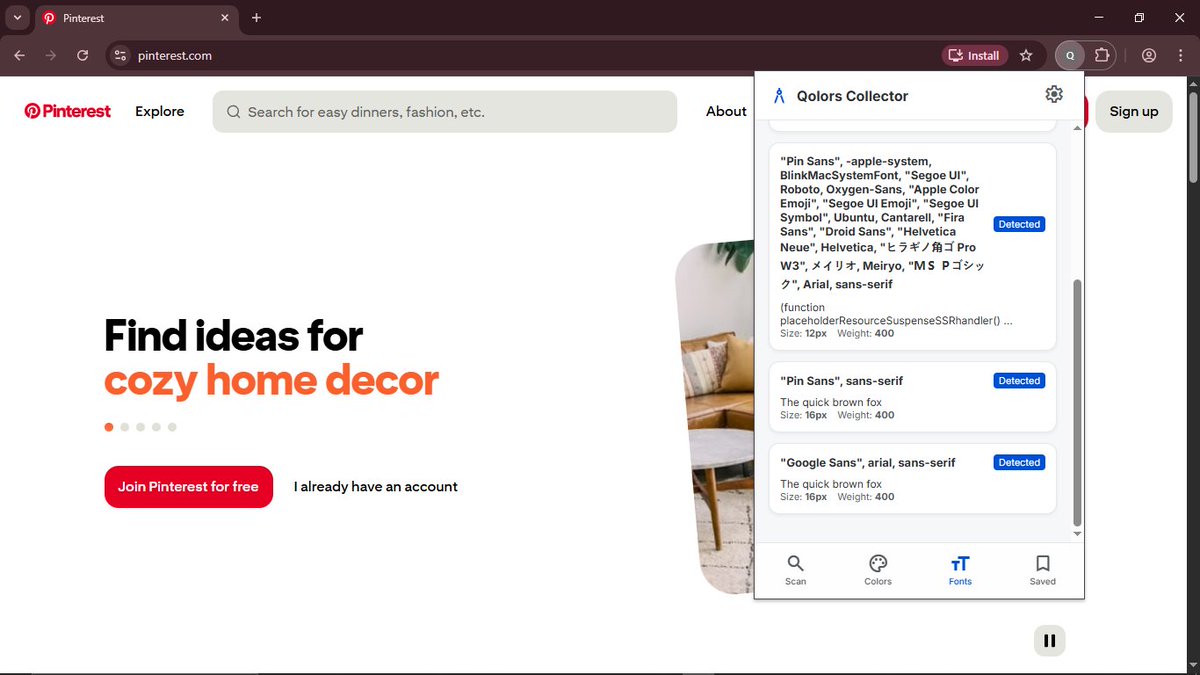This screenshot has height=675, width=1200.
Task: Click Qolors extension icon in toolbar
Action: click(x=1070, y=56)
